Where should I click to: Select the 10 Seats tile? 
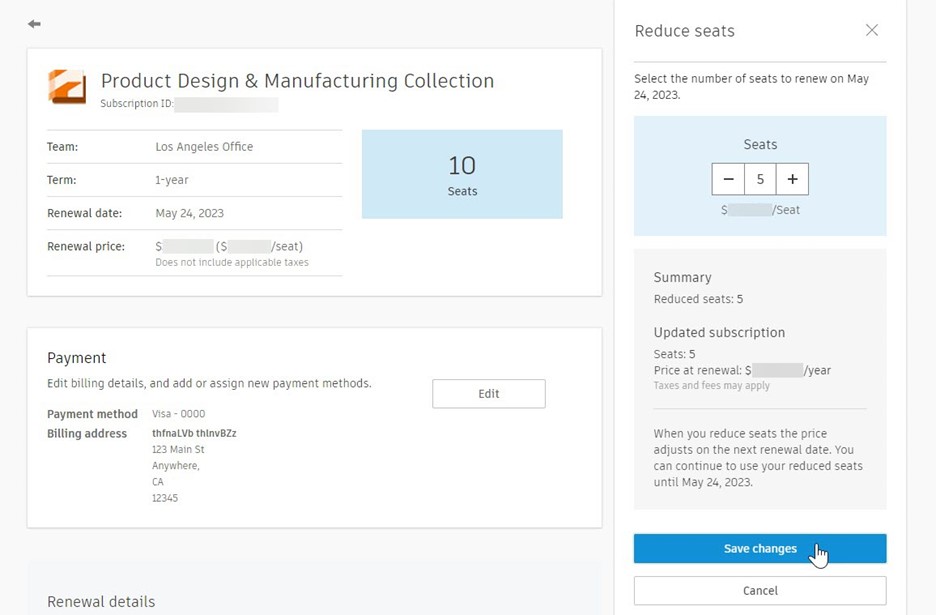[462, 174]
